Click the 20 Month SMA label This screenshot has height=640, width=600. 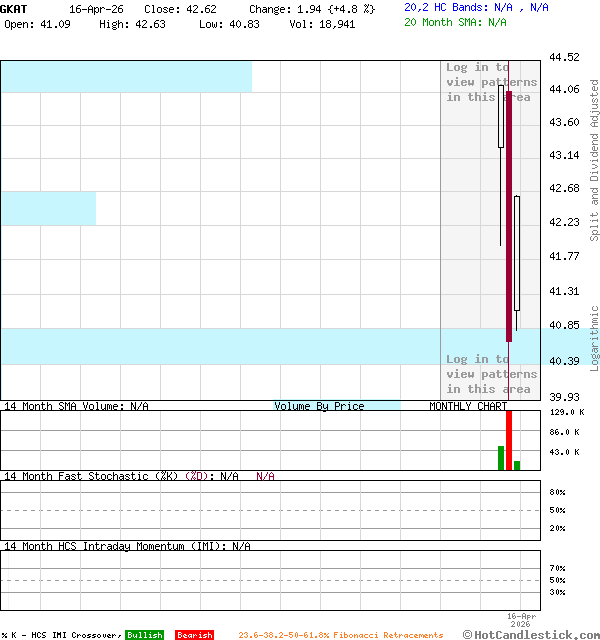point(455,21)
